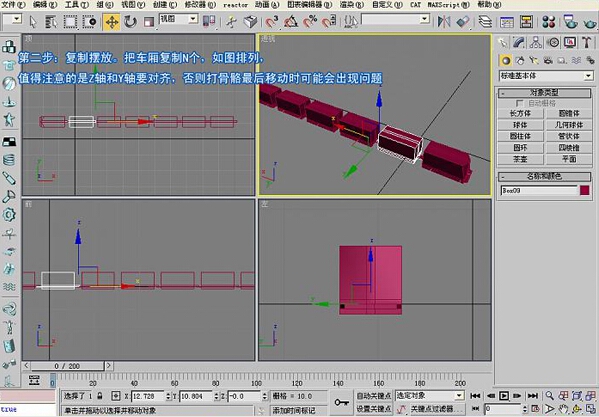This screenshot has width=599, height=417.
Task: Switch to Display panel tab
Action: 570,42
